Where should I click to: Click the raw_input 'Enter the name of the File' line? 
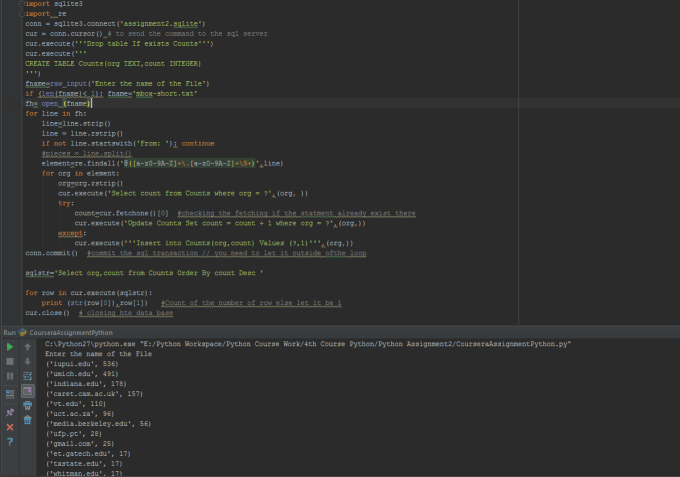pos(117,84)
